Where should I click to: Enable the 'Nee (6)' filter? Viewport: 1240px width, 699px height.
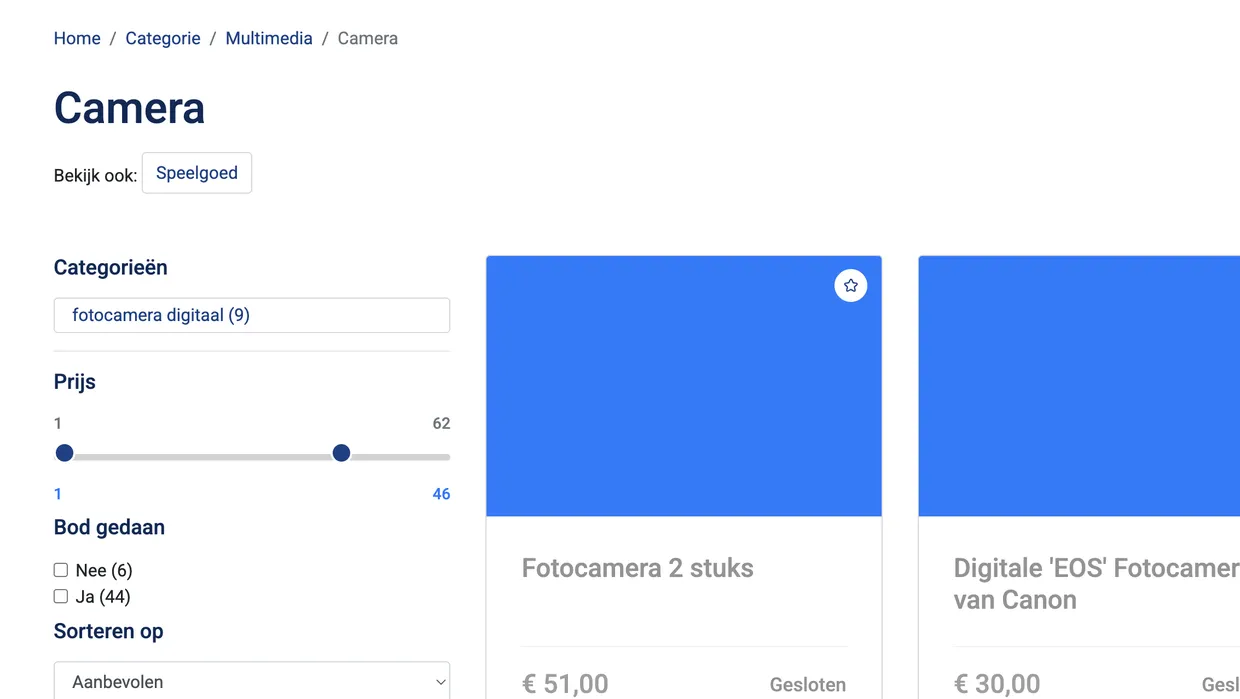[61, 569]
